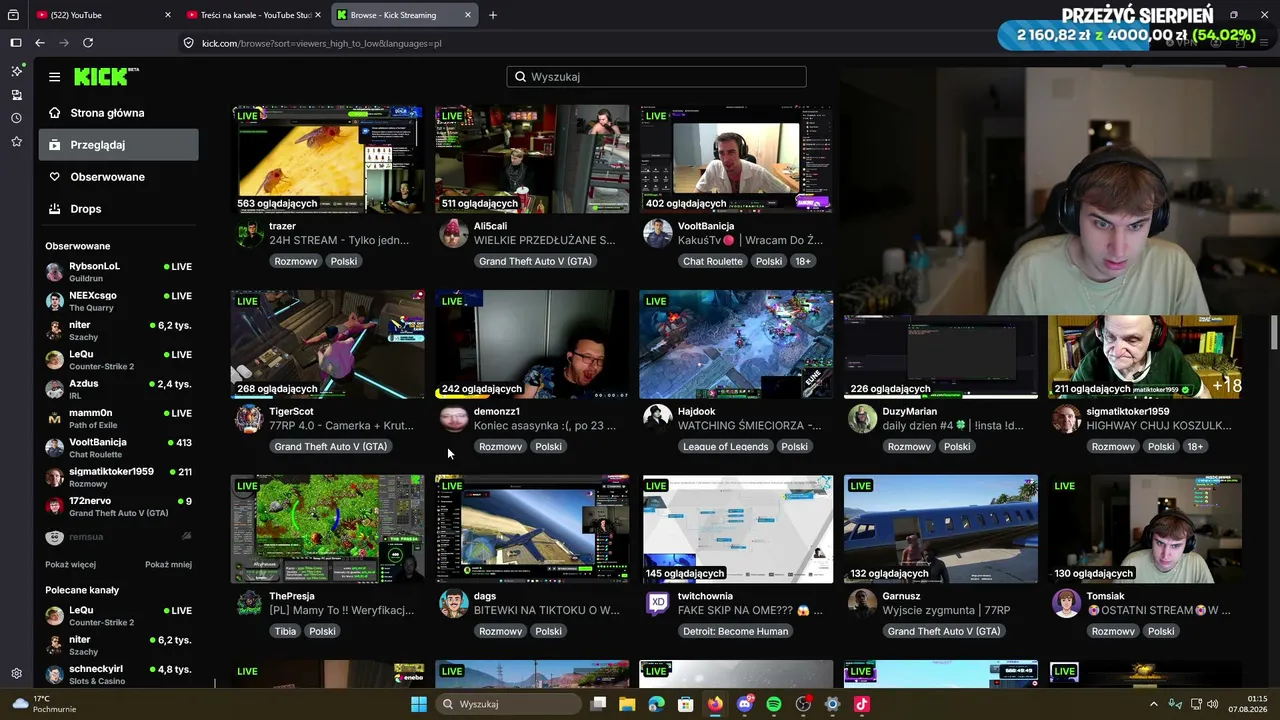Click the Kick Wyszukaj search field
Viewport: 1280px width, 720px height.
tap(656, 77)
